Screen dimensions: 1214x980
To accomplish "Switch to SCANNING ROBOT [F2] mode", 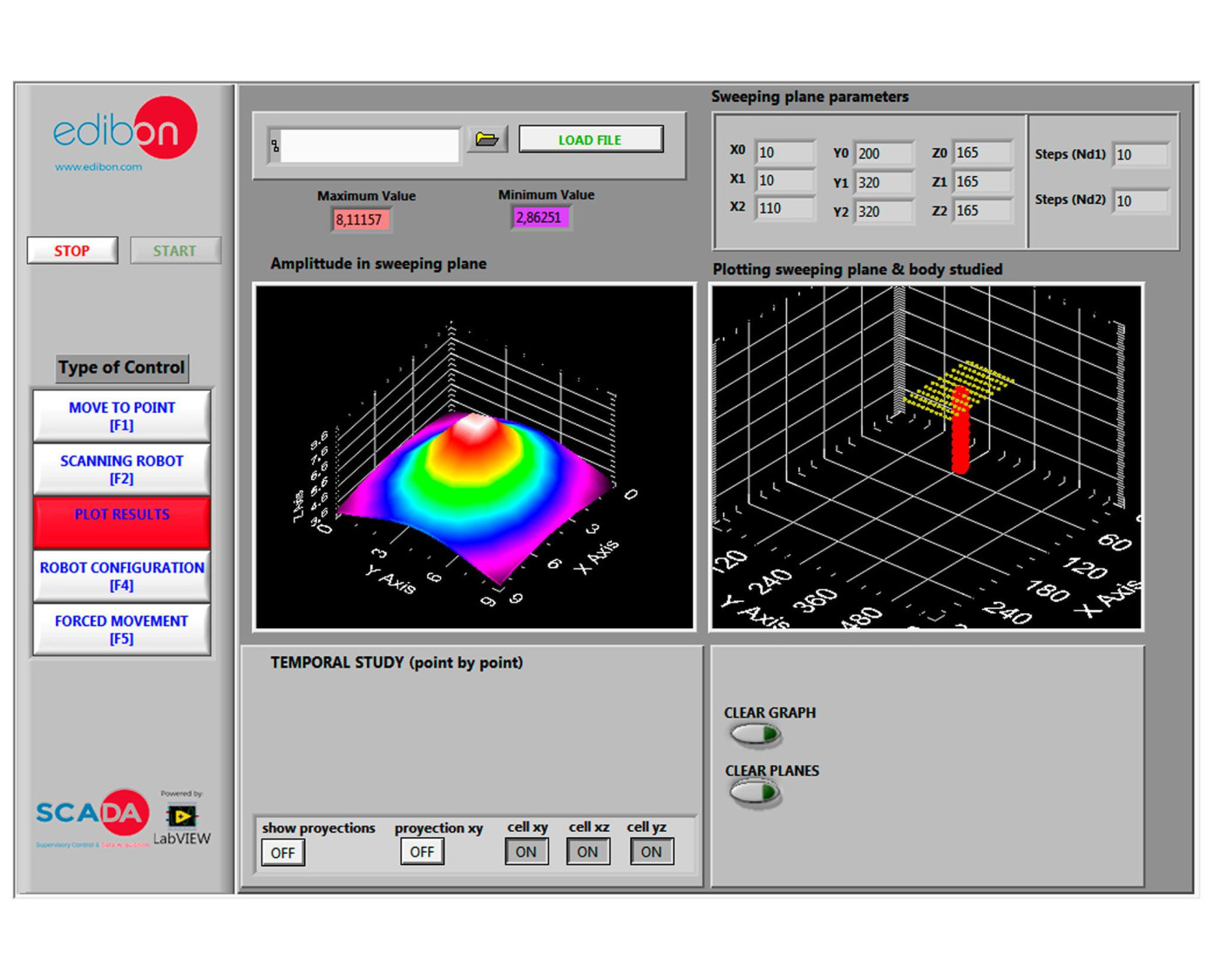I will [x=122, y=470].
